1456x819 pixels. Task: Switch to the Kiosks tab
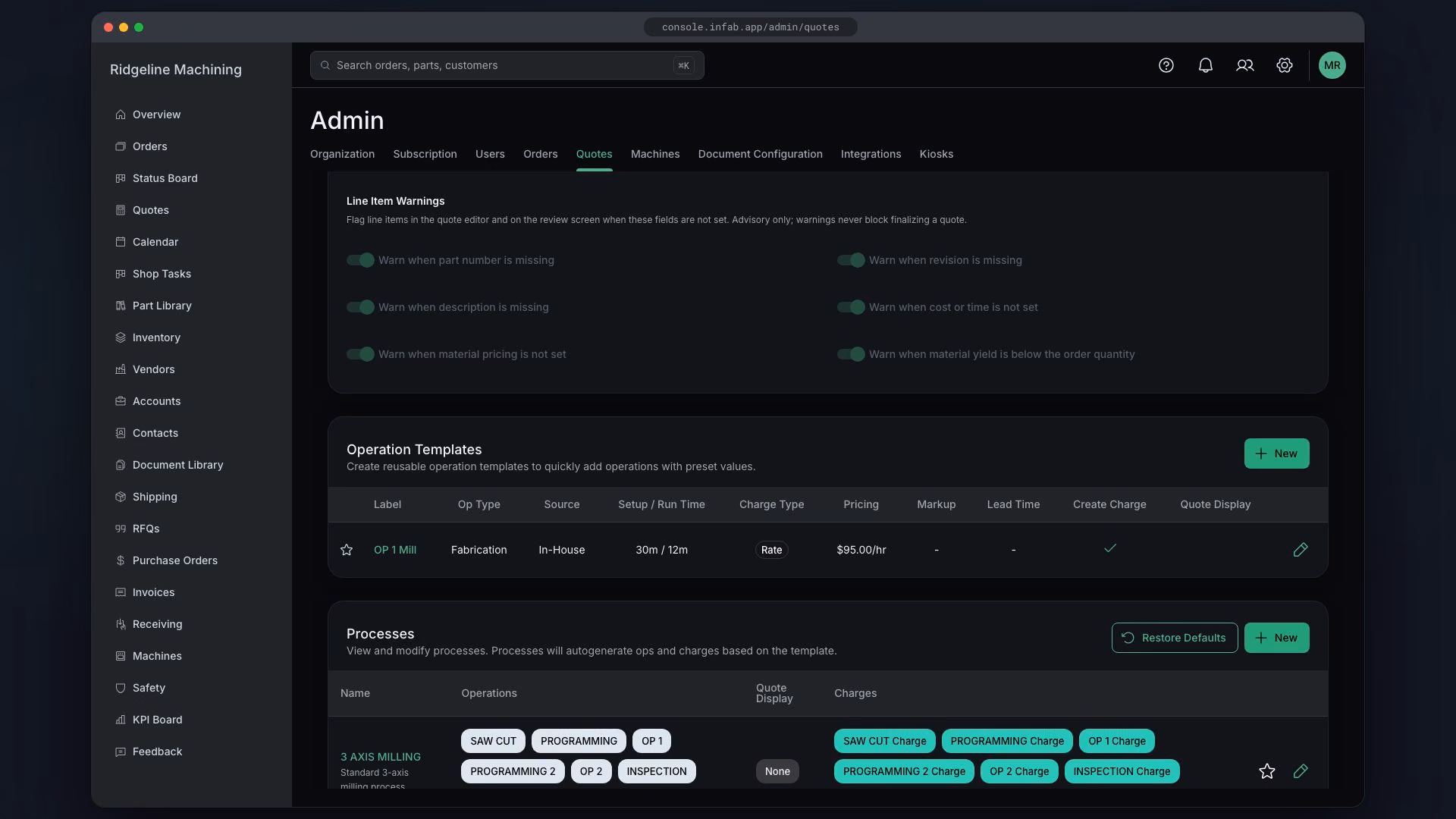pyautogui.click(x=937, y=154)
